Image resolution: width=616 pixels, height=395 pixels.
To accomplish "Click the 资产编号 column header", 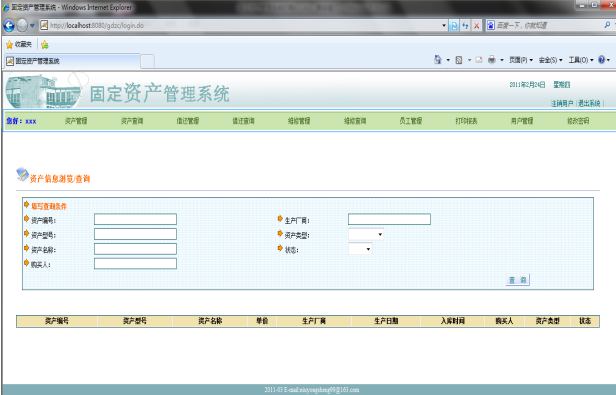I will click(x=57, y=321).
